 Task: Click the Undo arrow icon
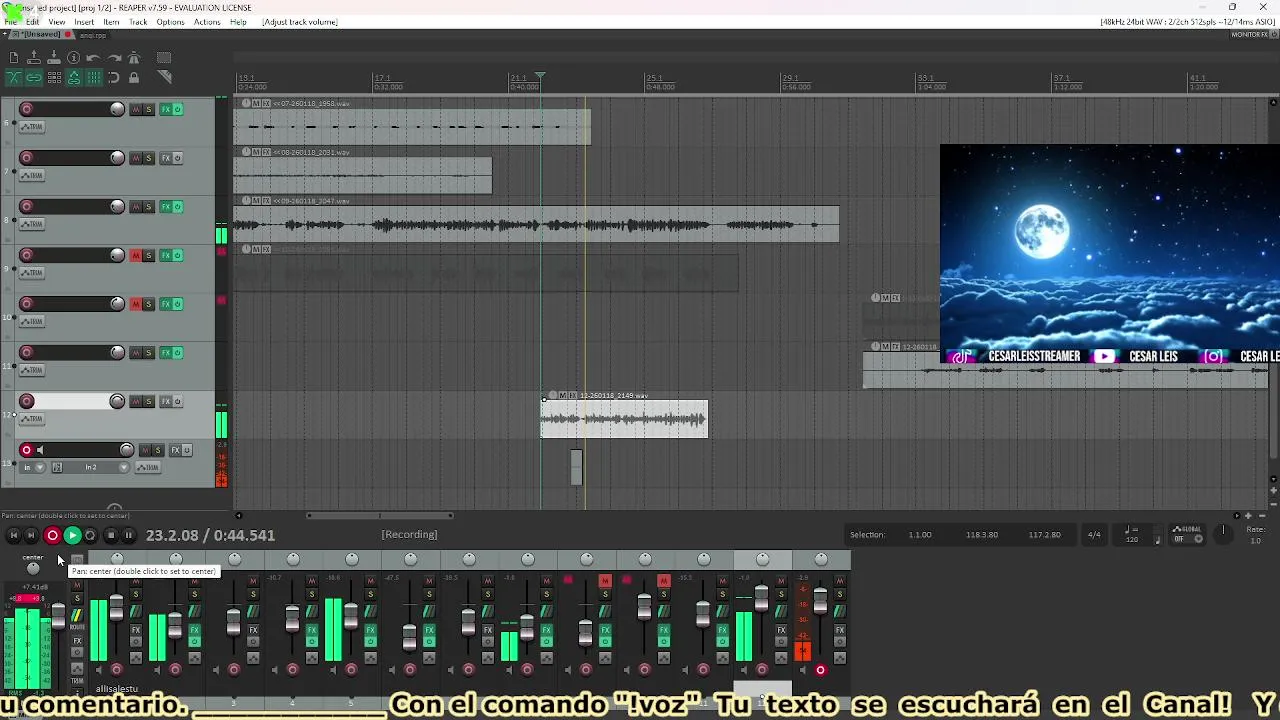94,58
